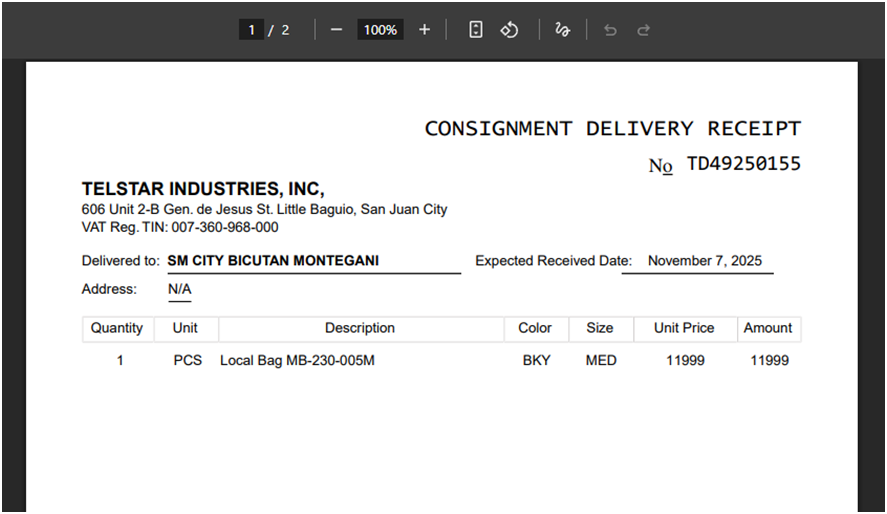The height and width of the screenshot is (514, 887).
Task: Click the 100% zoom level field
Action: [x=380, y=30]
